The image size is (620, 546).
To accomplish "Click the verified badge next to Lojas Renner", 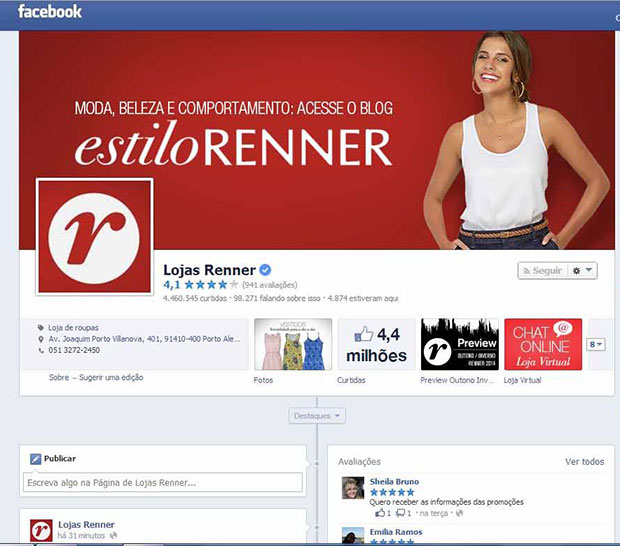I will [265, 270].
